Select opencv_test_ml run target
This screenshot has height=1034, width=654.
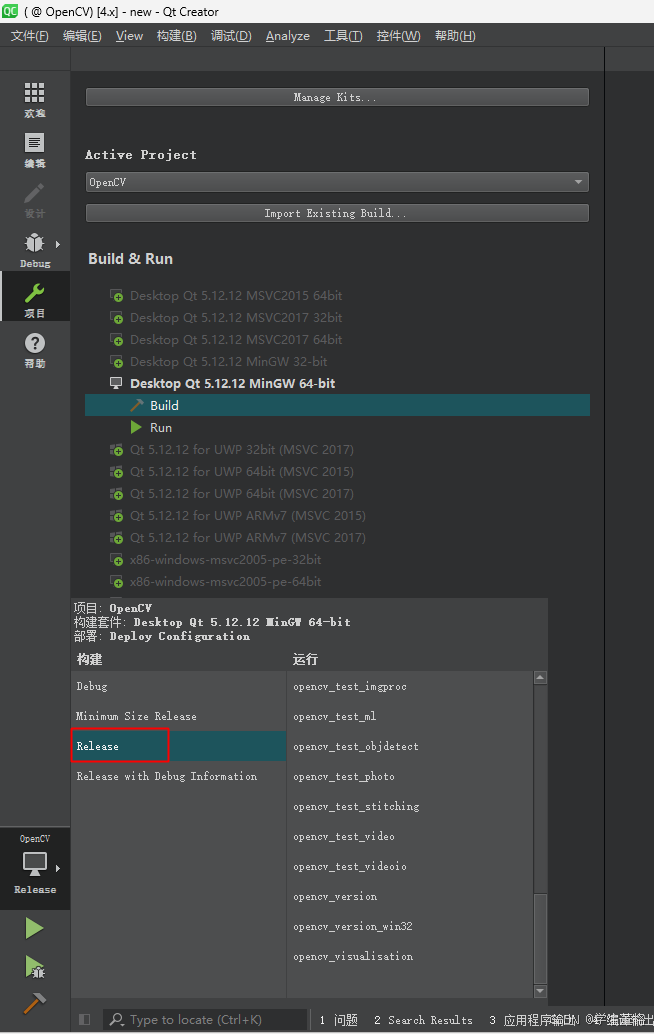(x=410, y=716)
